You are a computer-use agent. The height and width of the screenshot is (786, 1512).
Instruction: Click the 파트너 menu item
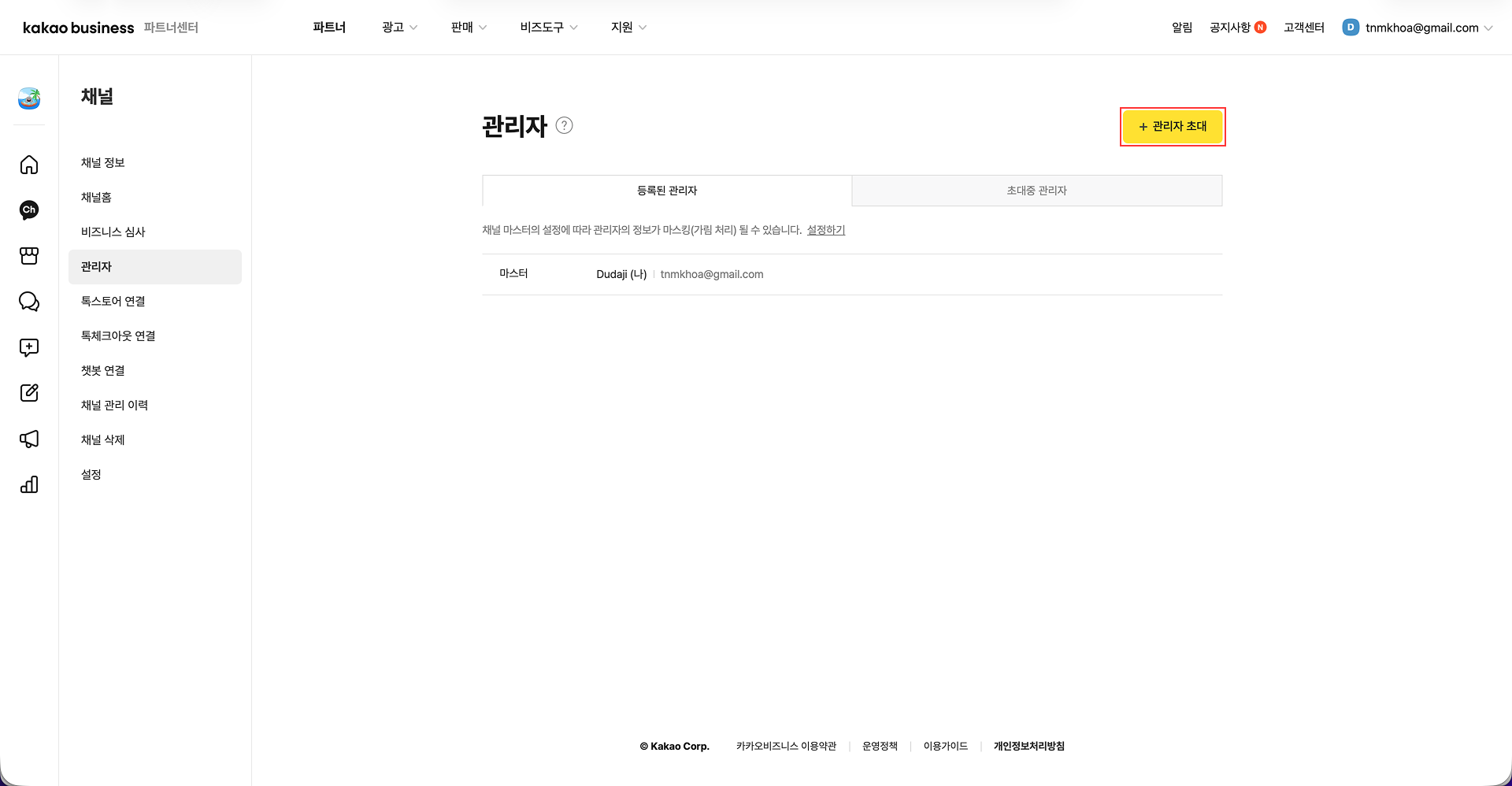pyautogui.click(x=330, y=27)
